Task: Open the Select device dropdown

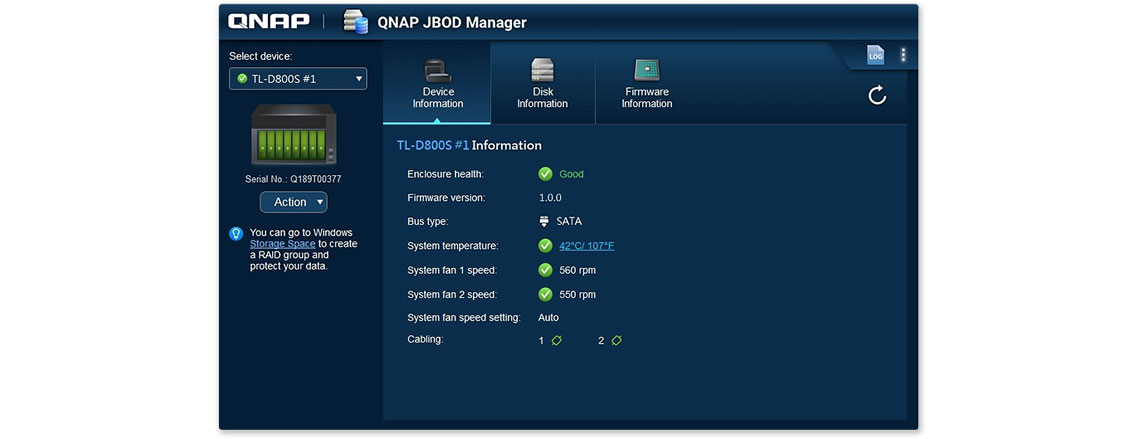Action: (x=298, y=78)
